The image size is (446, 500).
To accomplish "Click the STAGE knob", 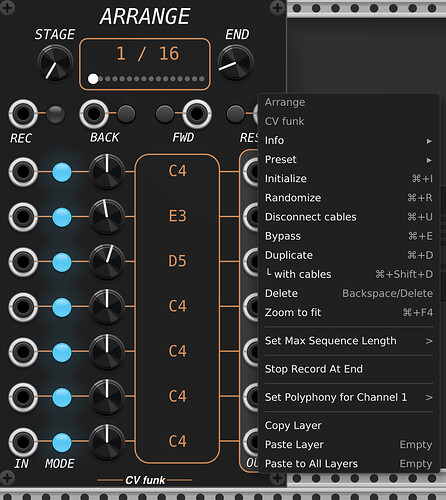I will (55, 63).
